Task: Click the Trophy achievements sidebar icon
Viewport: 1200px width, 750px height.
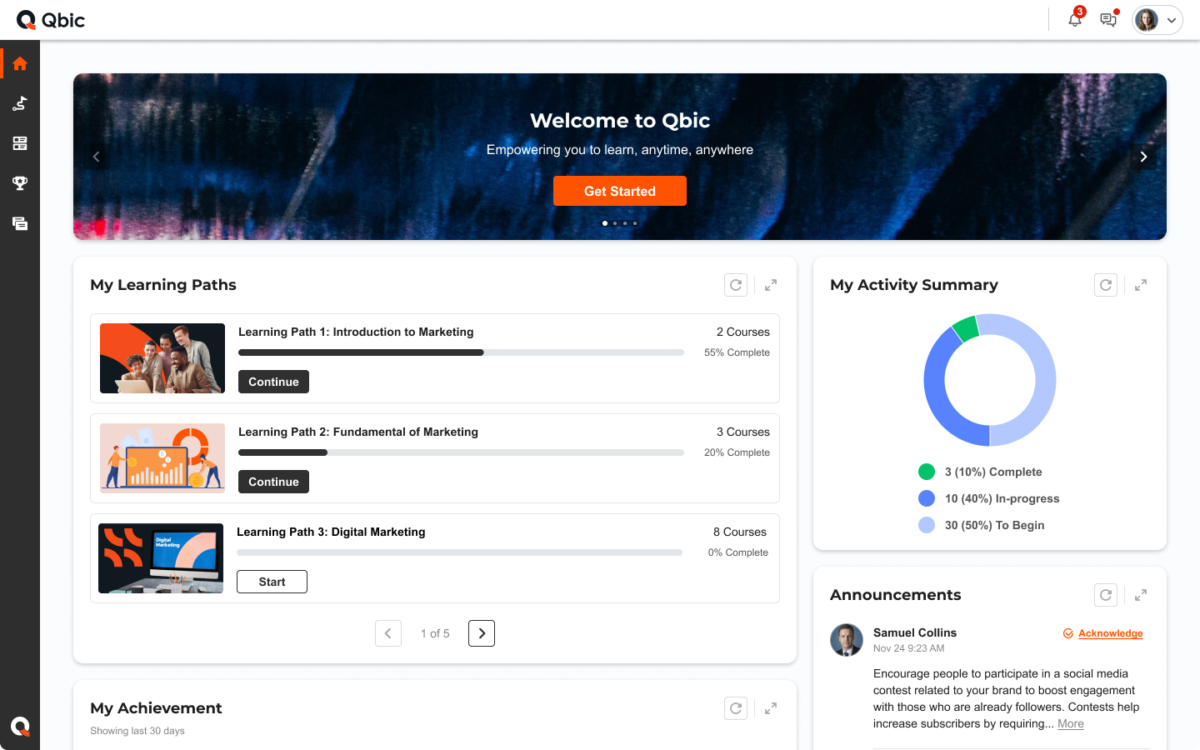Action: point(20,183)
